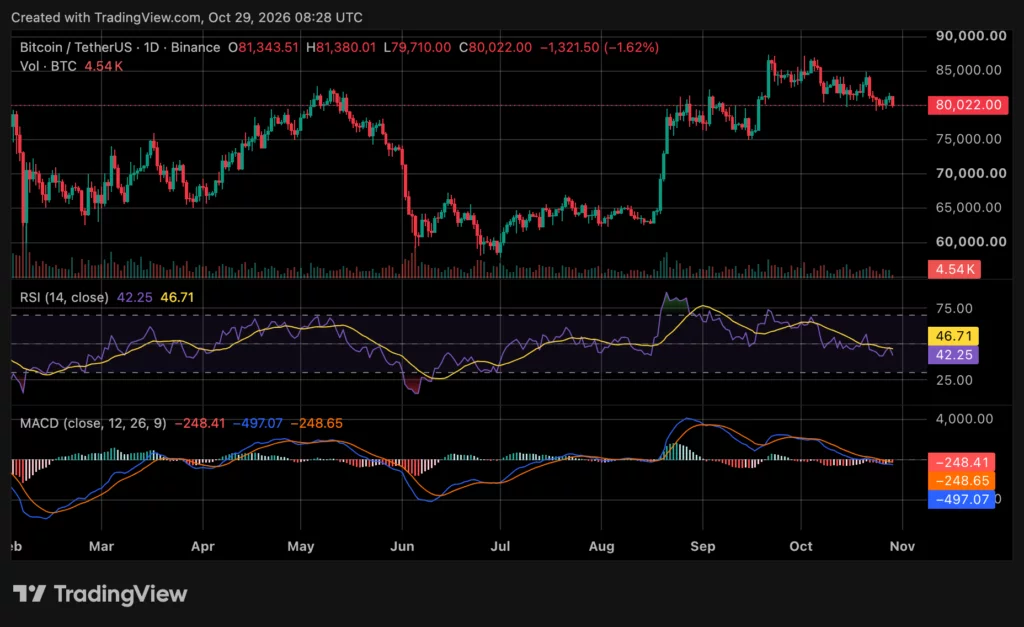Image resolution: width=1024 pixels, height=627 pixels.
Task: Select the Vol · BTC indicator legend
Action: (x=48, y=66)
